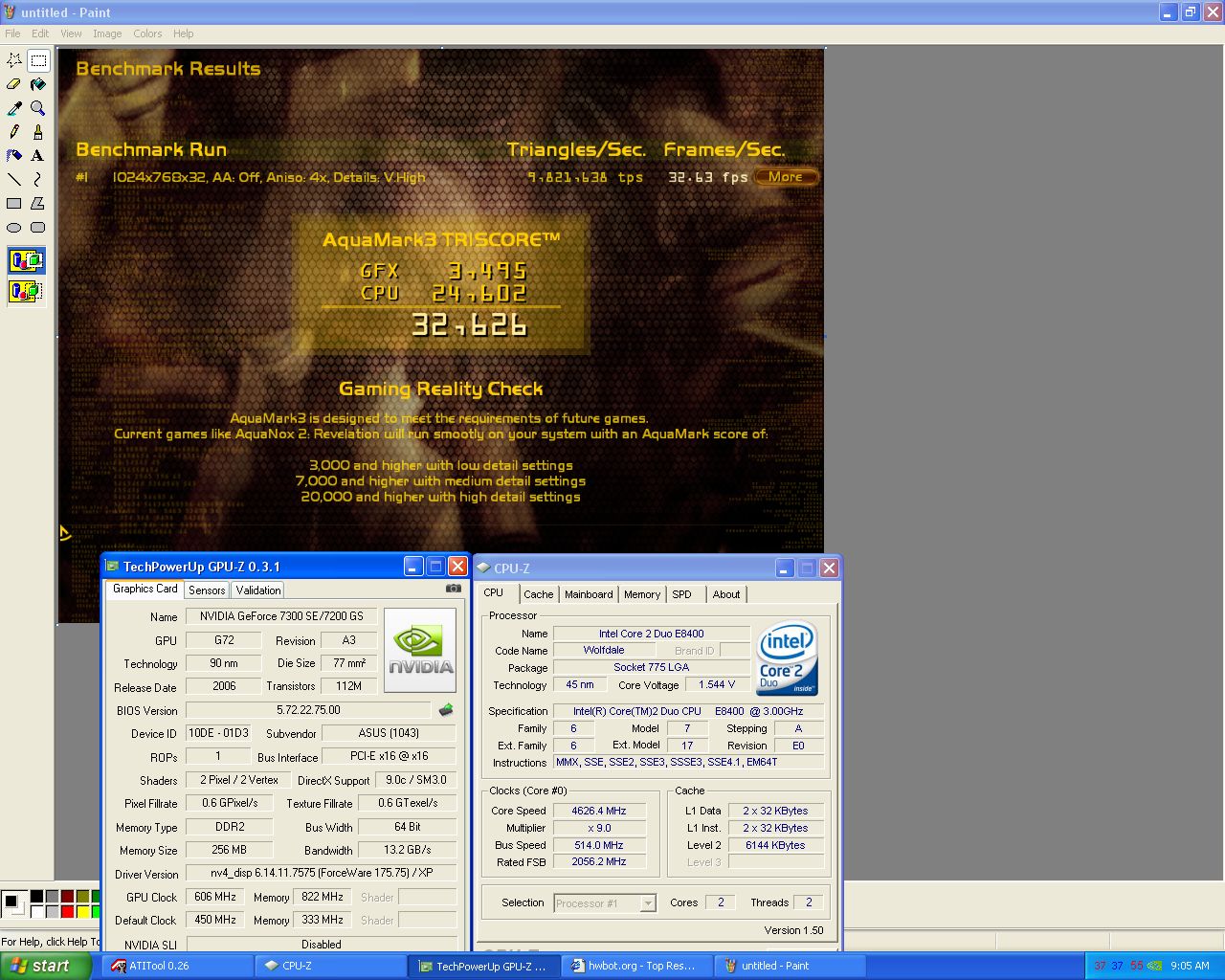The width and height of the screenshot is (1225, 980).
Task: Open the Image menu in Paint
Action: [107, 33]
